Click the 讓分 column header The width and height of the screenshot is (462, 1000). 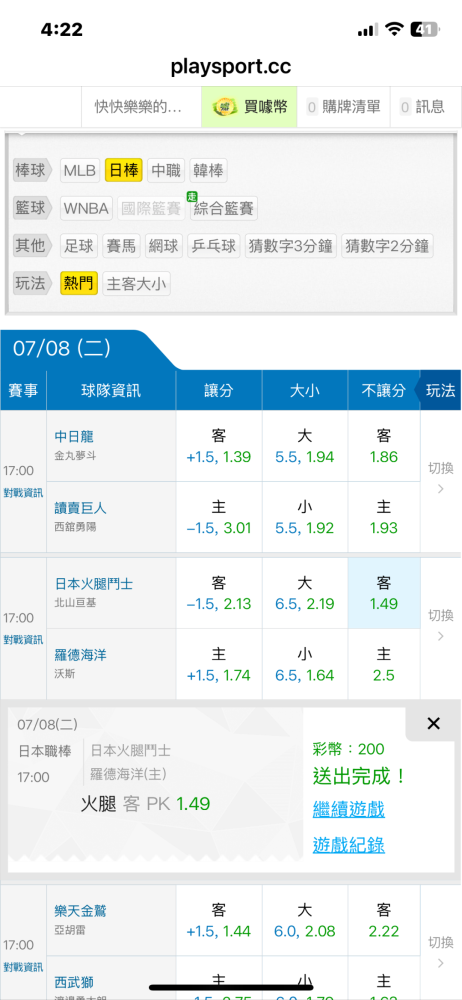218,390
